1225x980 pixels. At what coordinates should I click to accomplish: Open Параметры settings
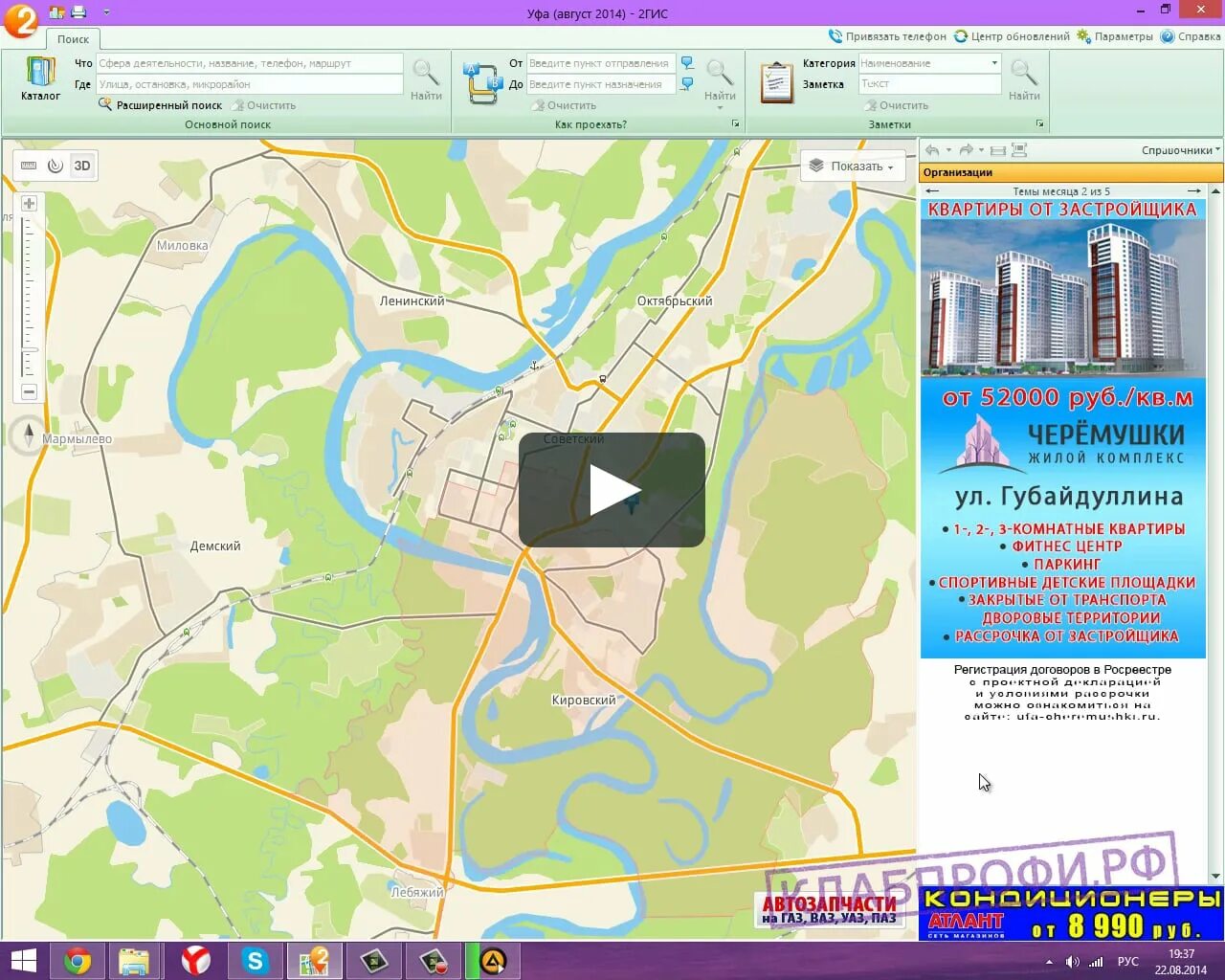[1115, 36]
